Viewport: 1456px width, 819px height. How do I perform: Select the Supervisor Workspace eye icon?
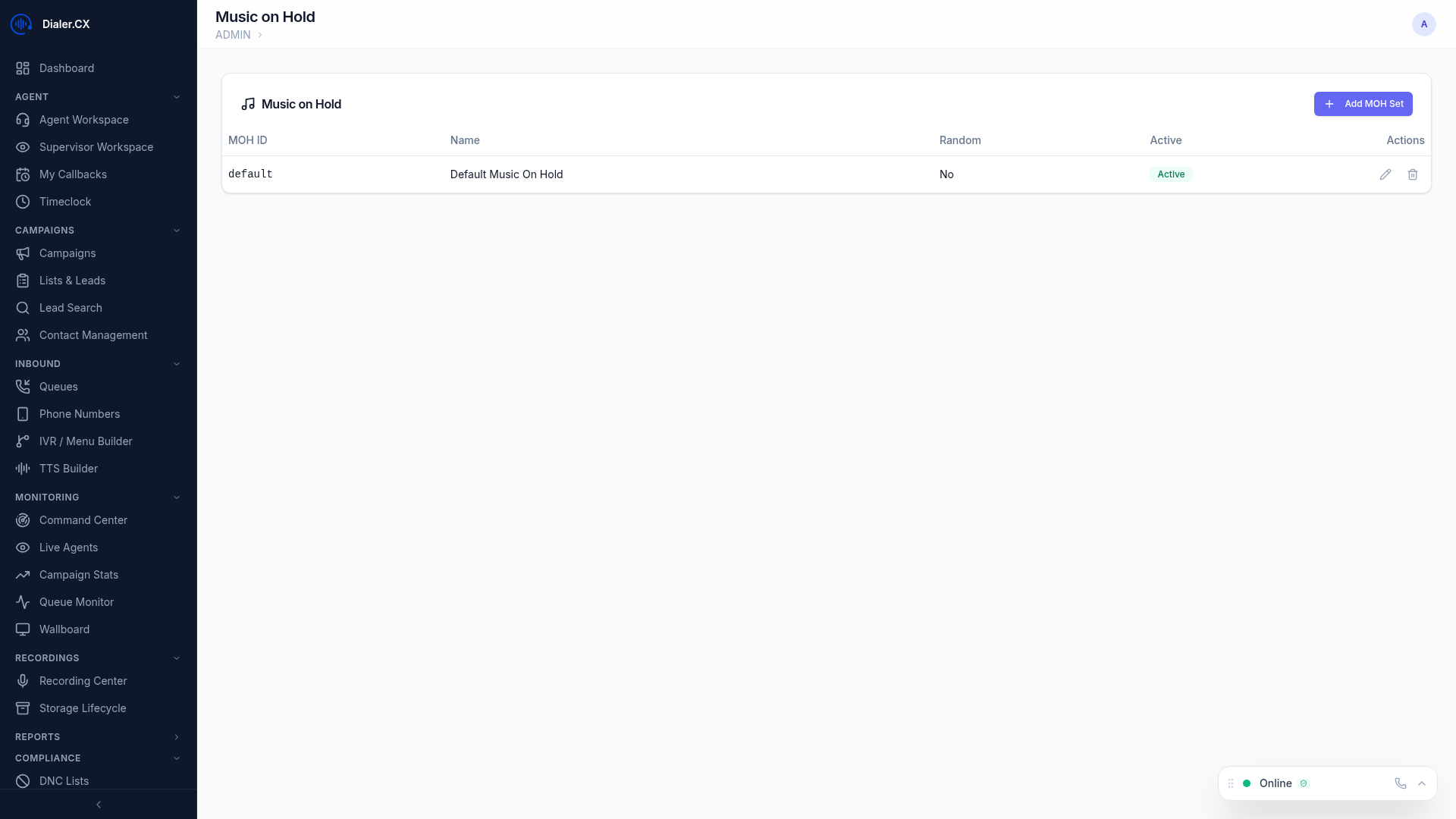pyautogui.click(x=23, y=147)
